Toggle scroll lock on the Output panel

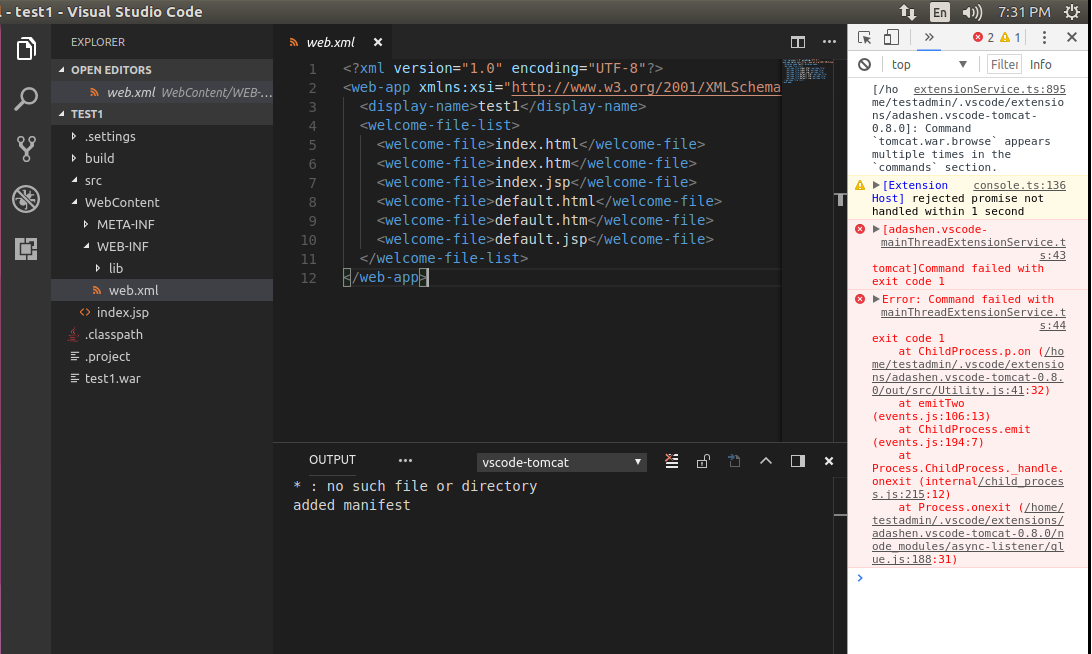(703, 460)
